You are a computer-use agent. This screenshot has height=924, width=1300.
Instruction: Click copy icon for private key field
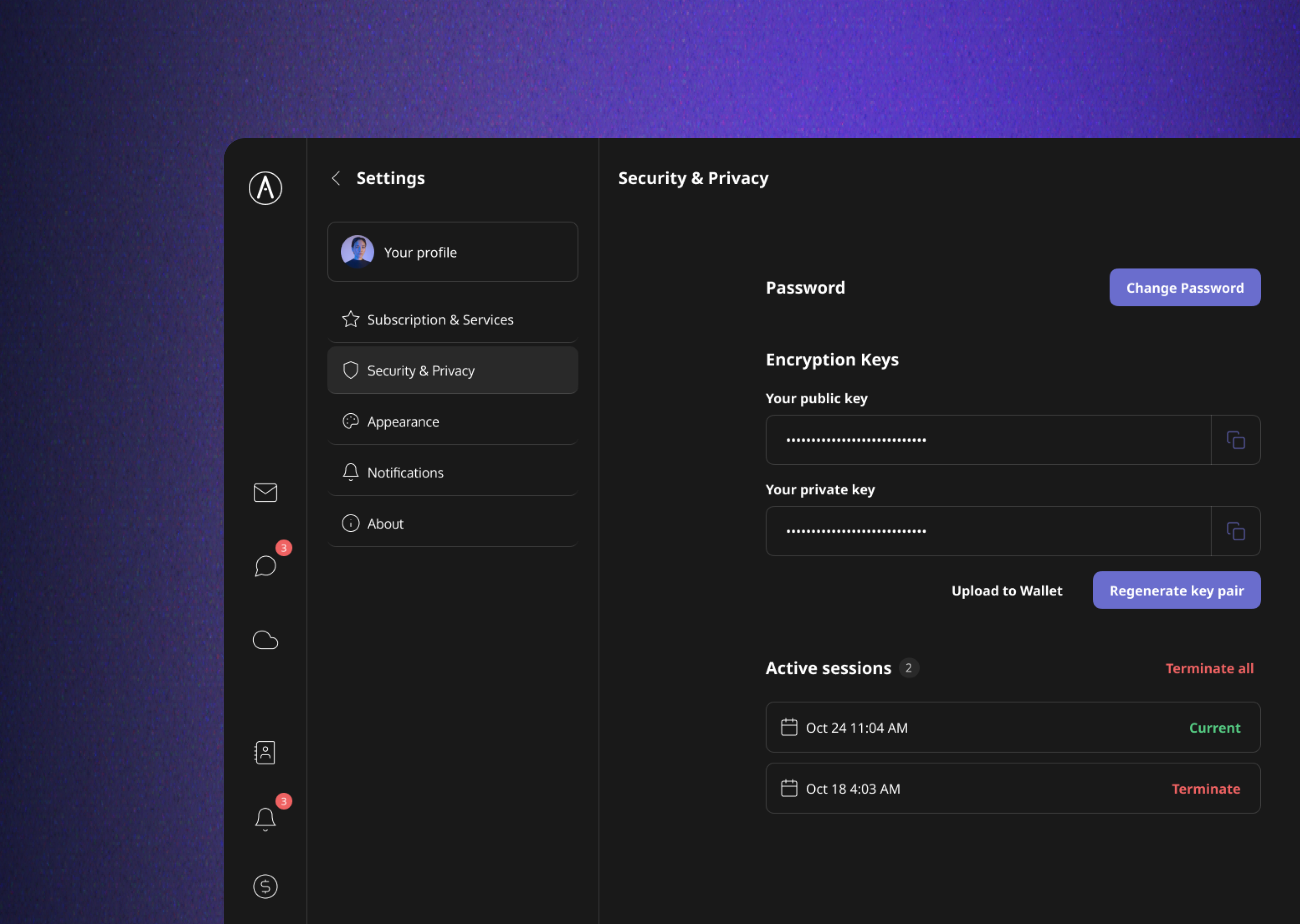pyautogui.click(x=1236, y=531)
